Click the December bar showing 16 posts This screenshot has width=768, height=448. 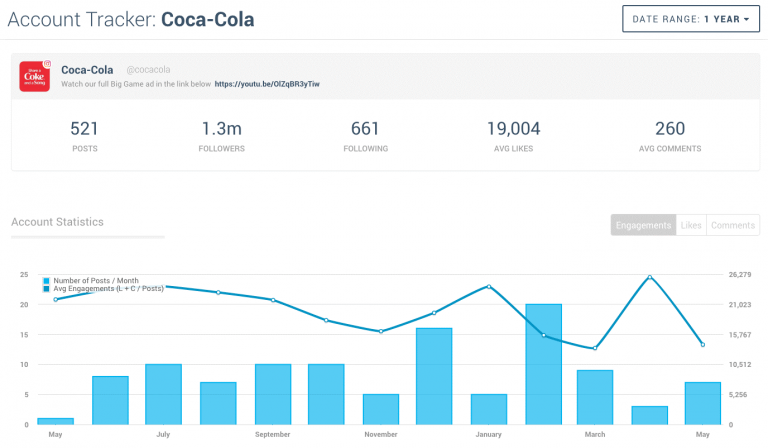[434, 376]
